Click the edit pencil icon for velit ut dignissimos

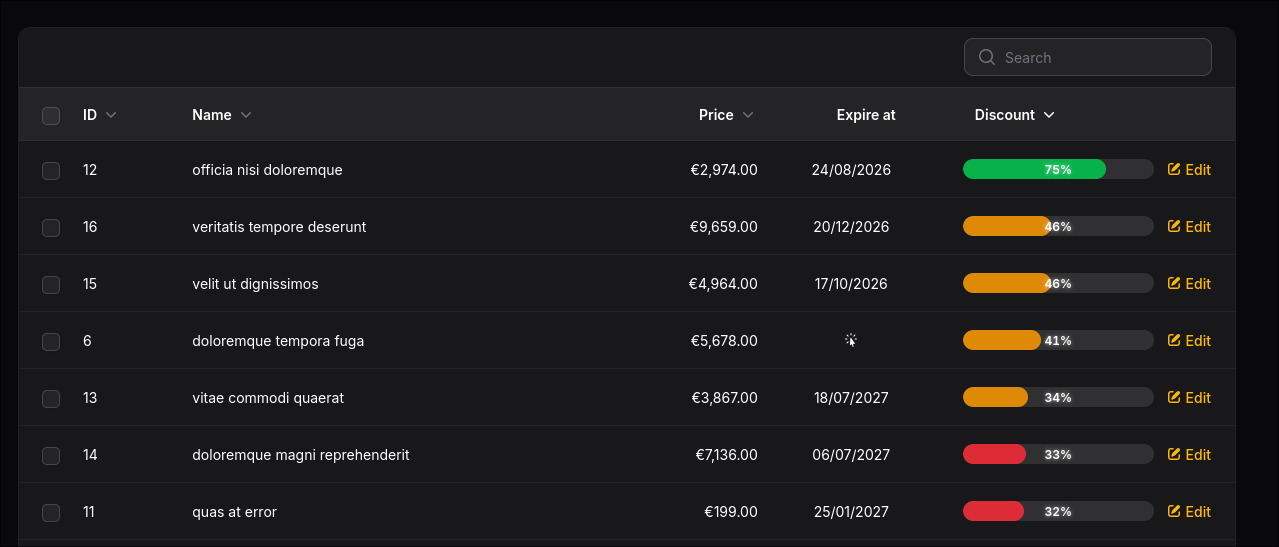[x=1174, y=284]
